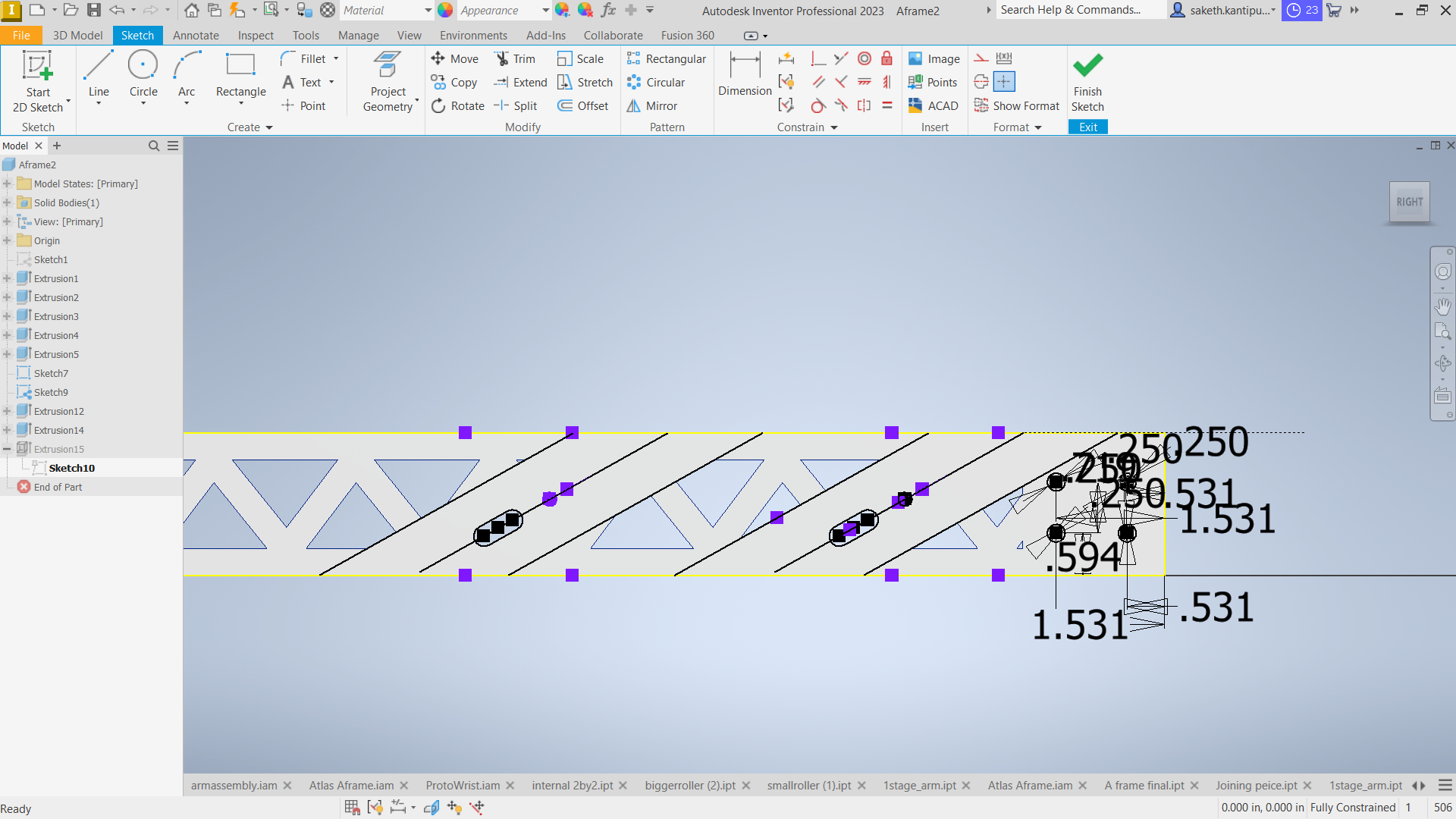
Task: Click the RIGHT face of the ViewCube
Action: pyautogui.click(x=1409, y=202)
